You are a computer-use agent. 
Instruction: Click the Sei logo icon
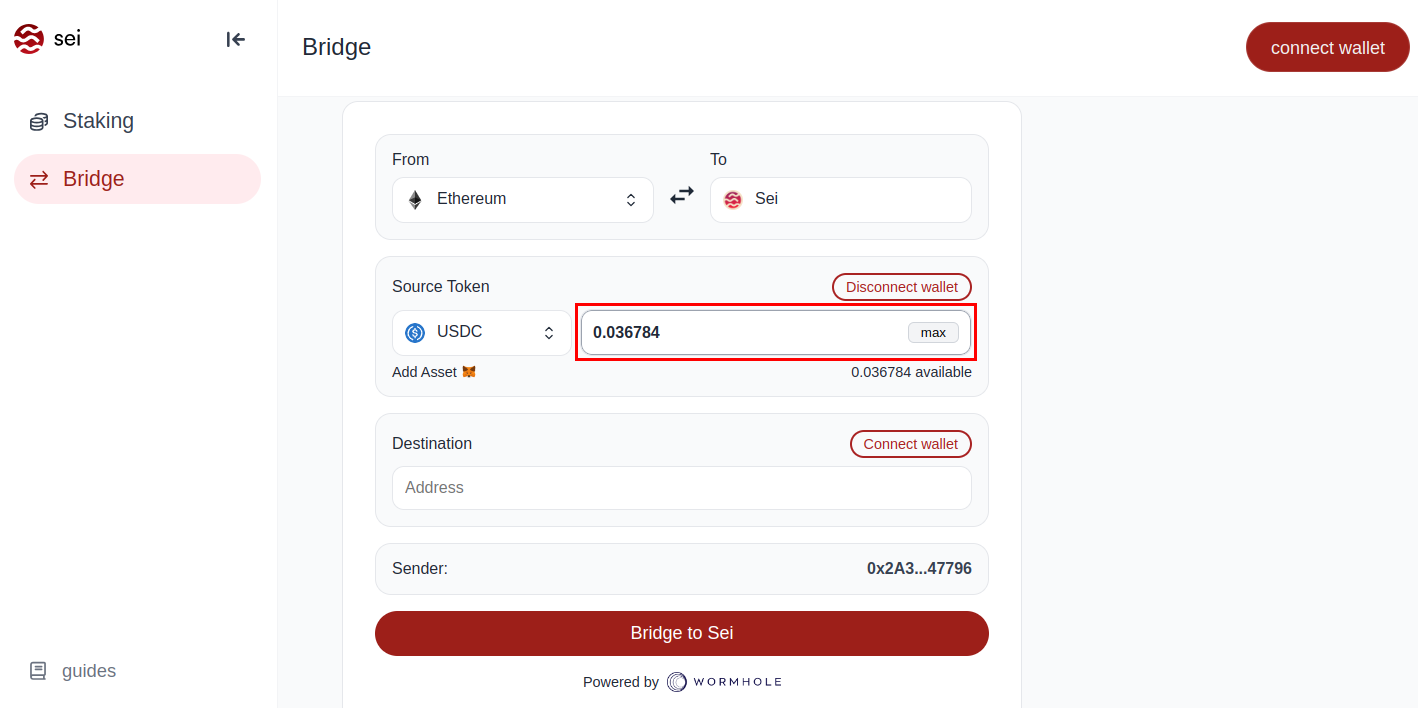pos(29,39)
